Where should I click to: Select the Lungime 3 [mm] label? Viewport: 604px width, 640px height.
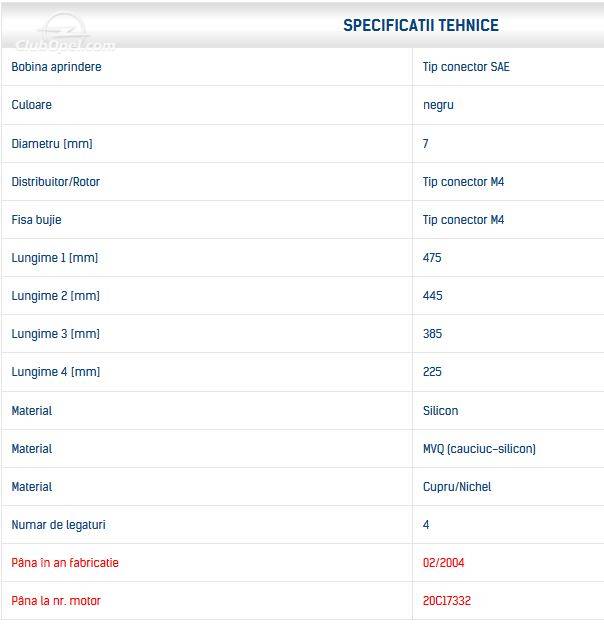(x=56, y=334)
